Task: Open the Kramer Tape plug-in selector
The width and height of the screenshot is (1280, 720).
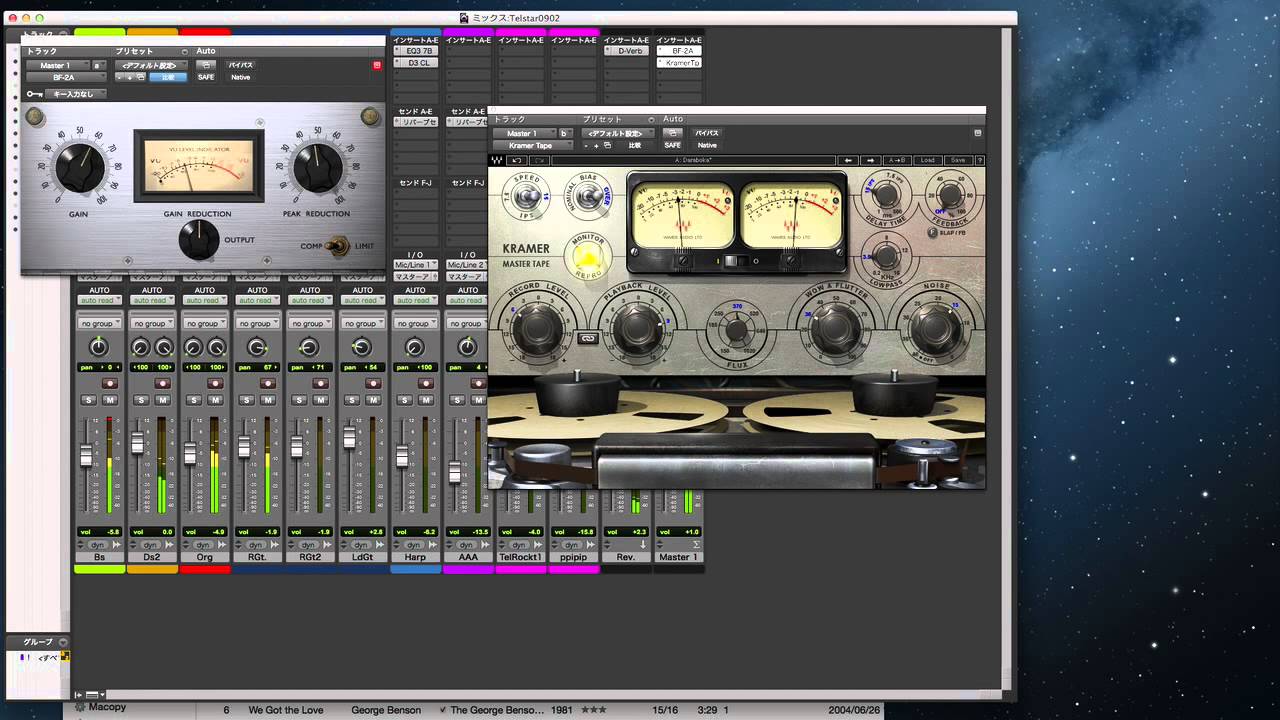Action: point(534,145)
